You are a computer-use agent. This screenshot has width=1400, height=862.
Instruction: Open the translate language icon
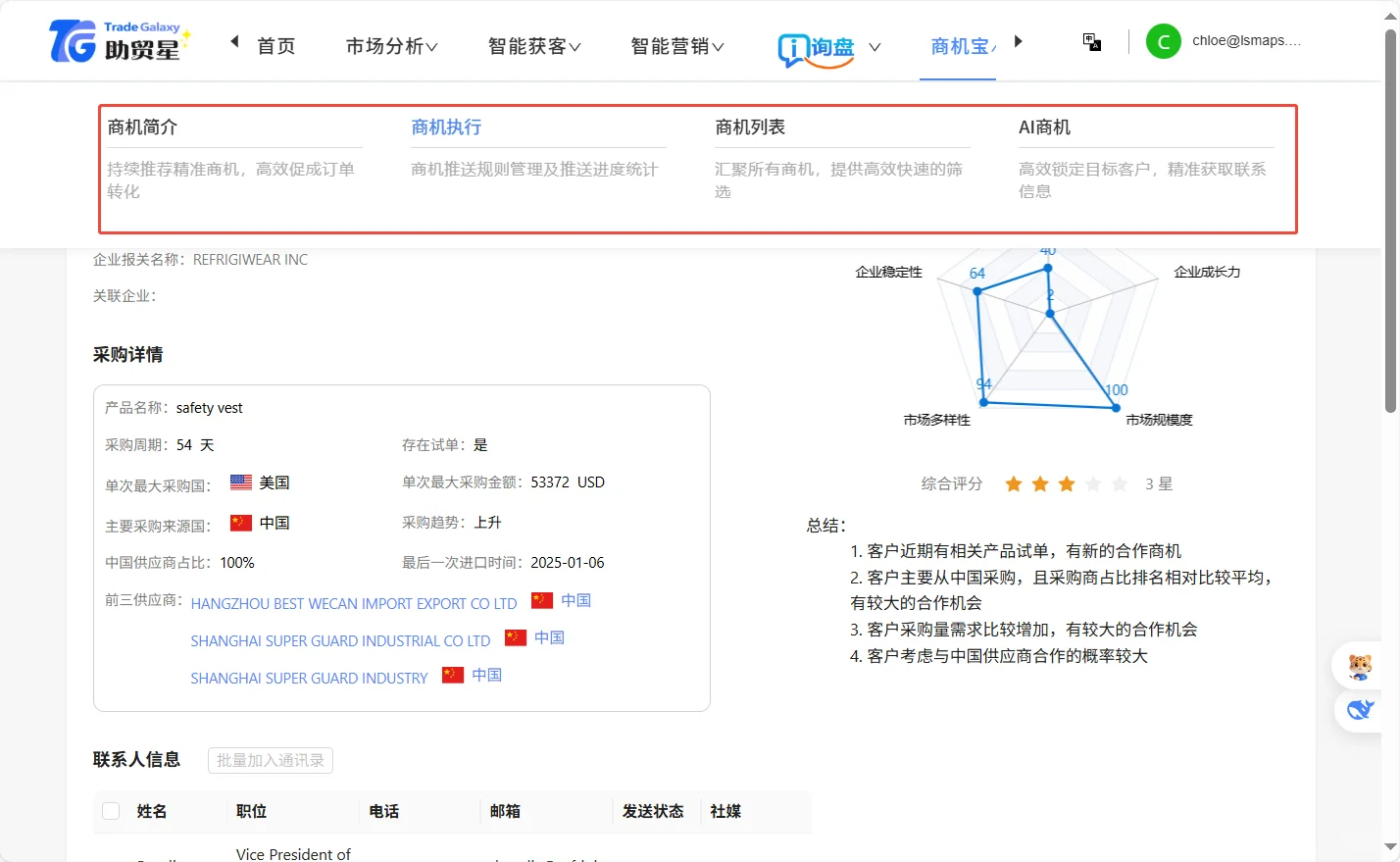pos(1091,41)
